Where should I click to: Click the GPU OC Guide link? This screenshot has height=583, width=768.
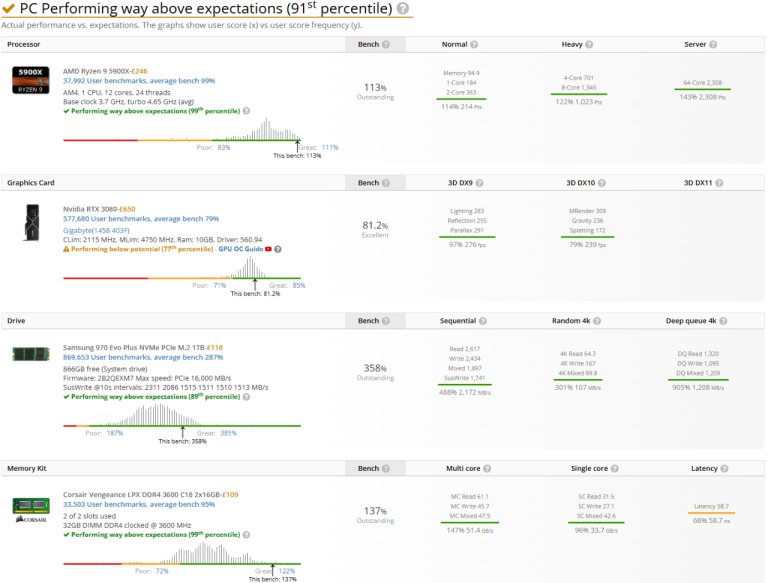(236, 249)
